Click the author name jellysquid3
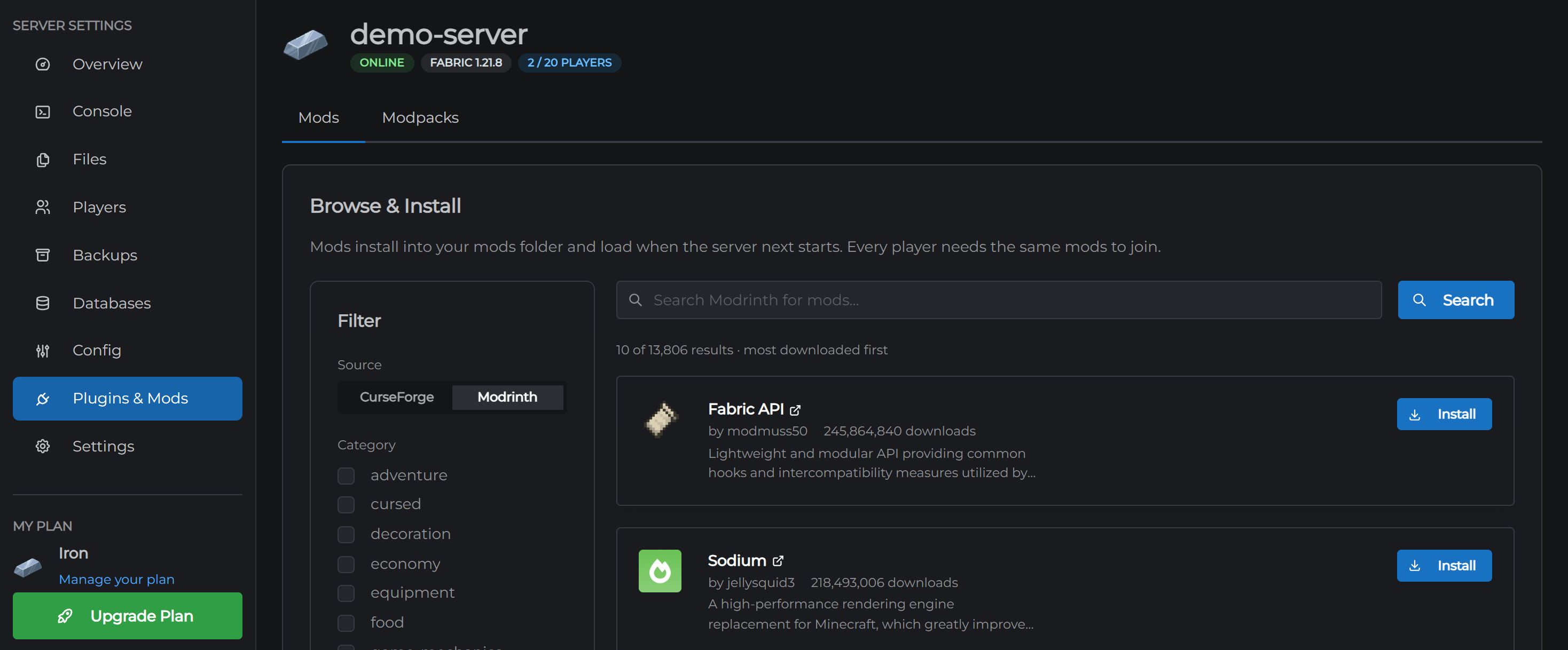Screen dimensions: 1568x650 coord(761,583)
